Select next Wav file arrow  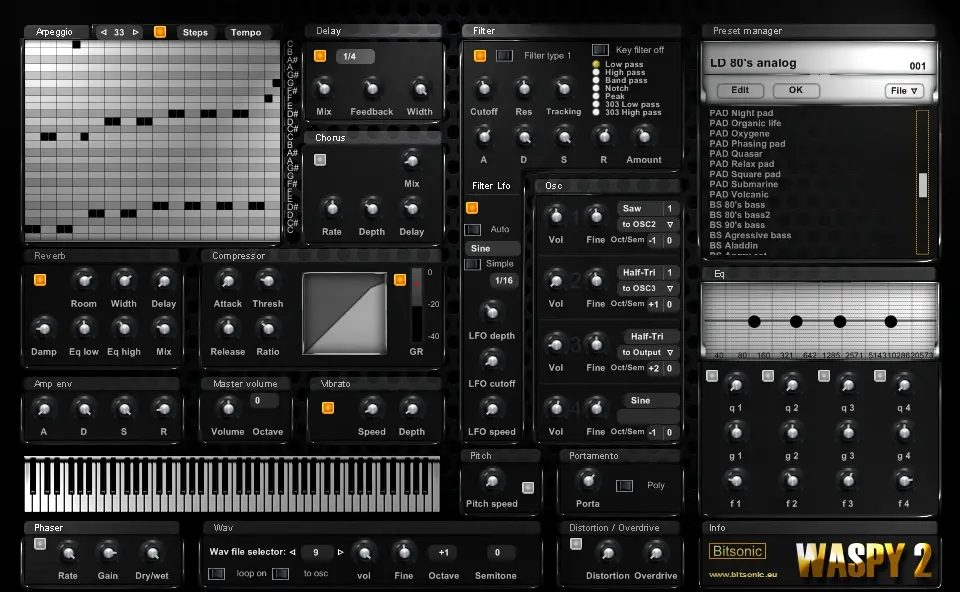[340, 552]
